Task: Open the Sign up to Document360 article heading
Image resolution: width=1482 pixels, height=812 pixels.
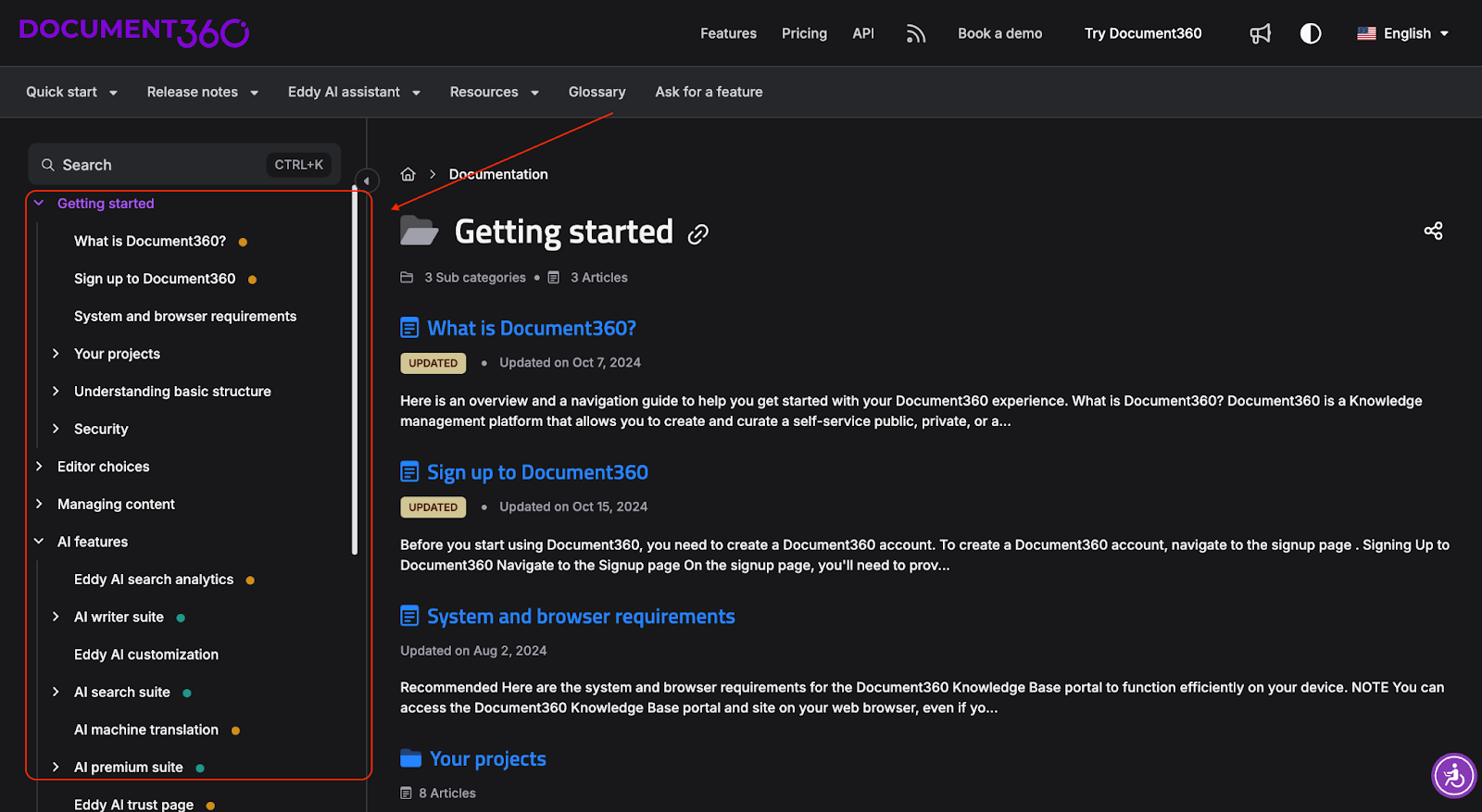Action: click(x=537, y=472)
